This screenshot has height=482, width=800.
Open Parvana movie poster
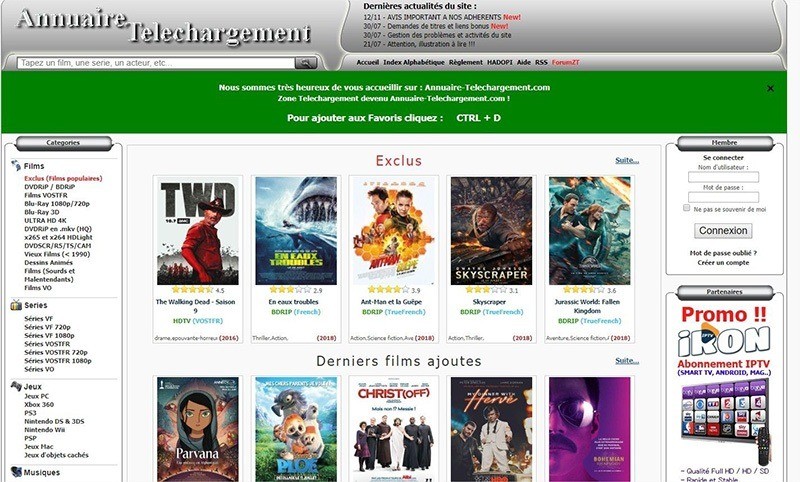[x=197, y=429]
